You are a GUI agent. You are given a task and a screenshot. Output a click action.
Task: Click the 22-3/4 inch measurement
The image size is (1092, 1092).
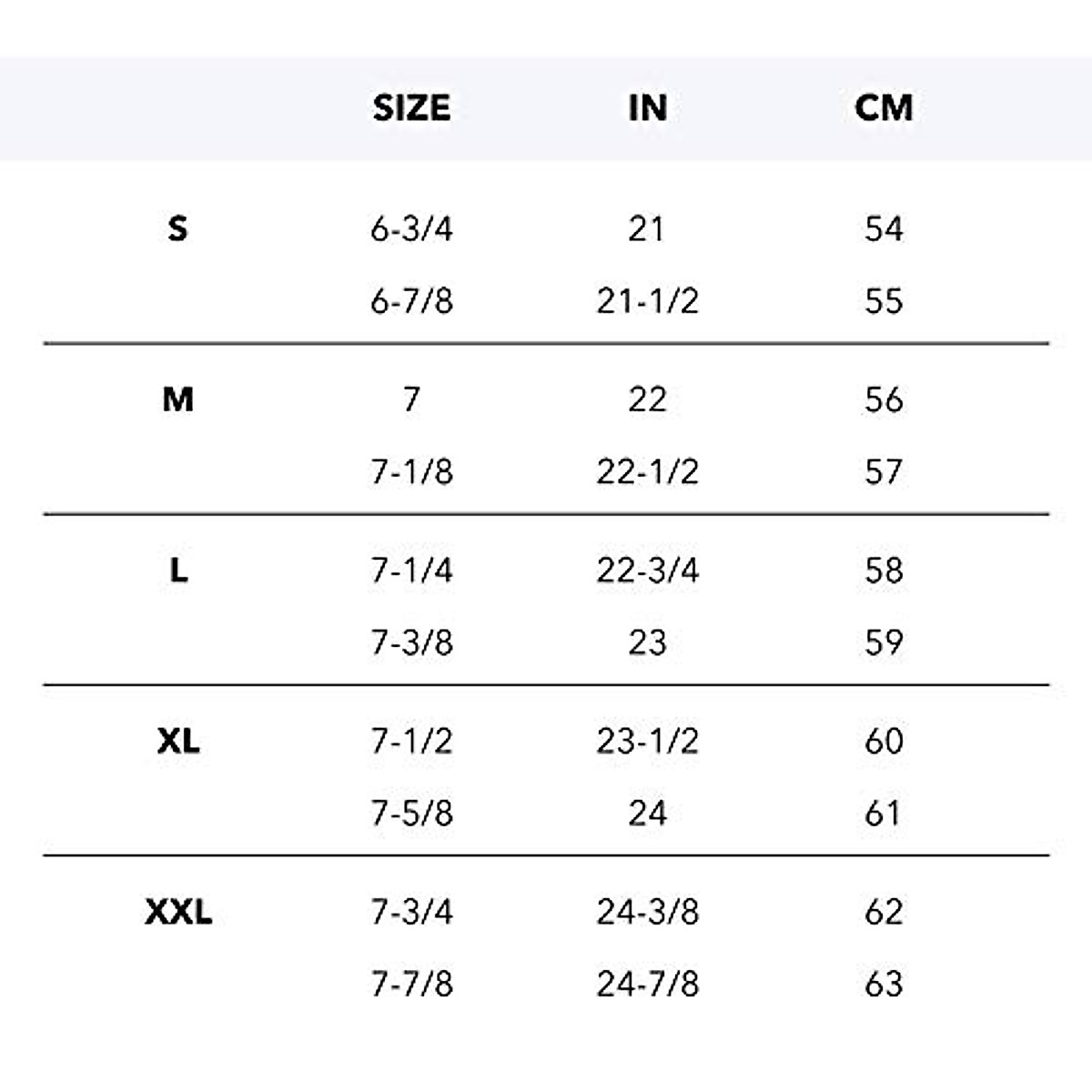click(647, 571)
